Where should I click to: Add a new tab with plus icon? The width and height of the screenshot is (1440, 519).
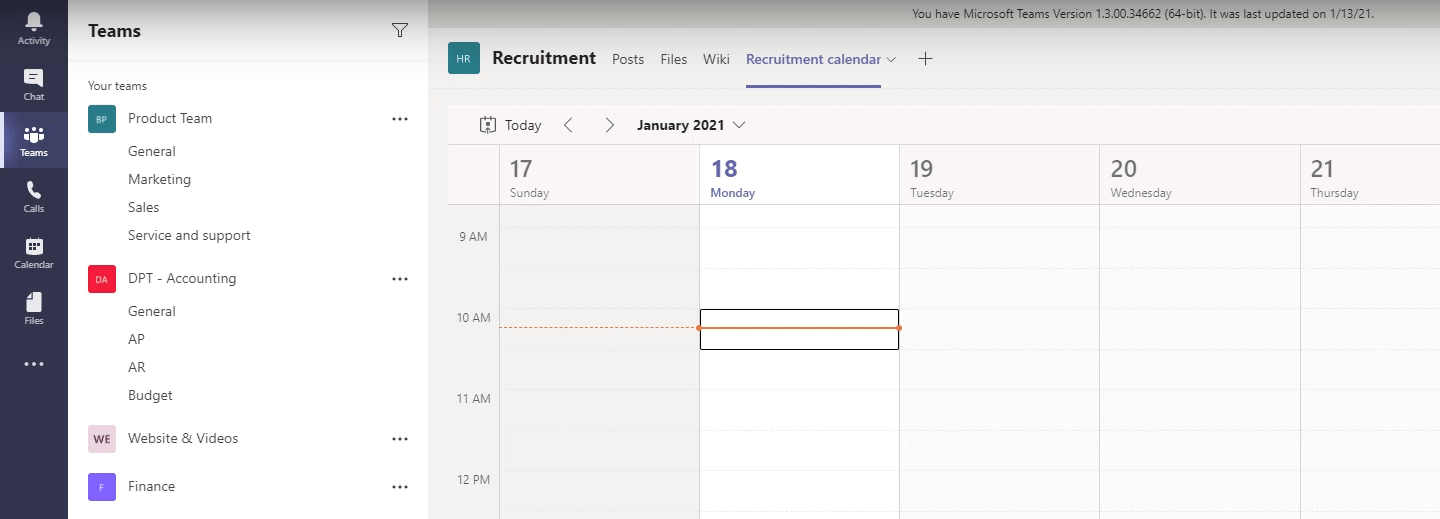[925, 58]
